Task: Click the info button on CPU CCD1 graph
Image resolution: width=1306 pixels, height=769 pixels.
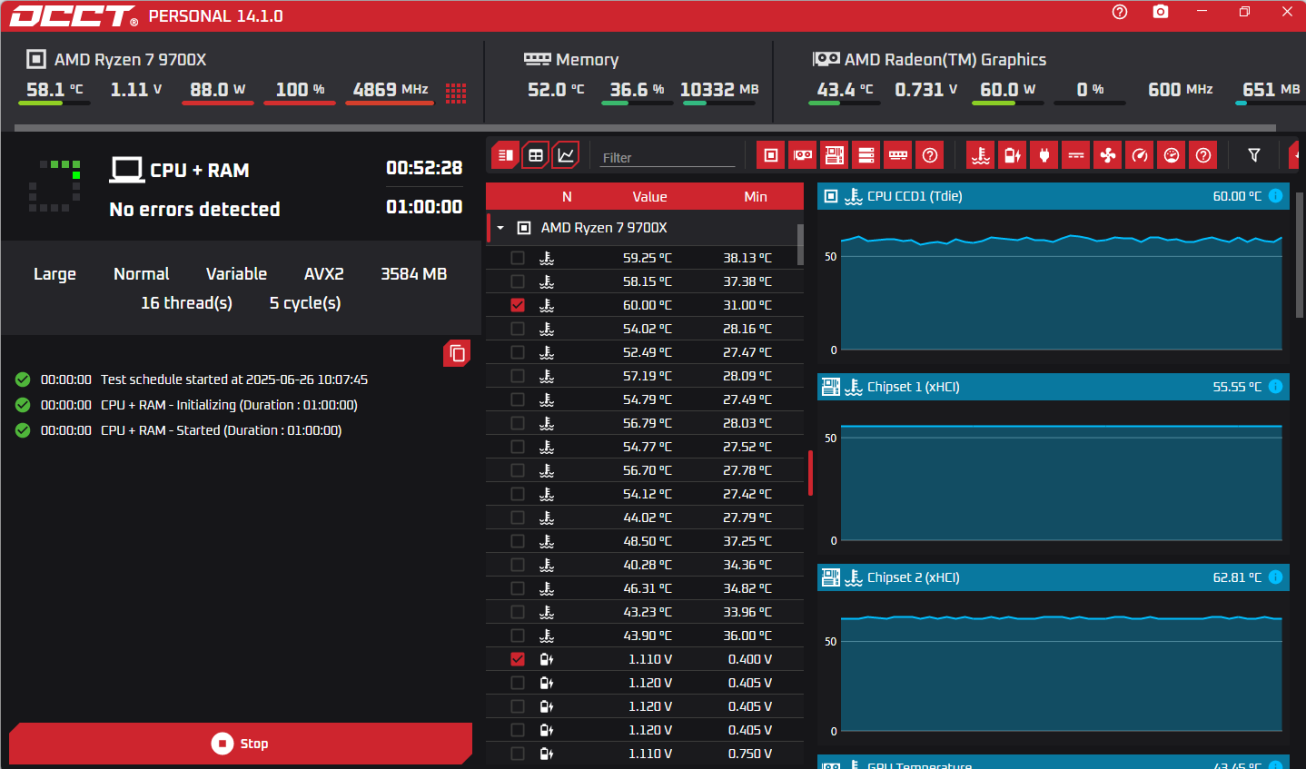Action: pyautogui.click(x=1275, y=196)
